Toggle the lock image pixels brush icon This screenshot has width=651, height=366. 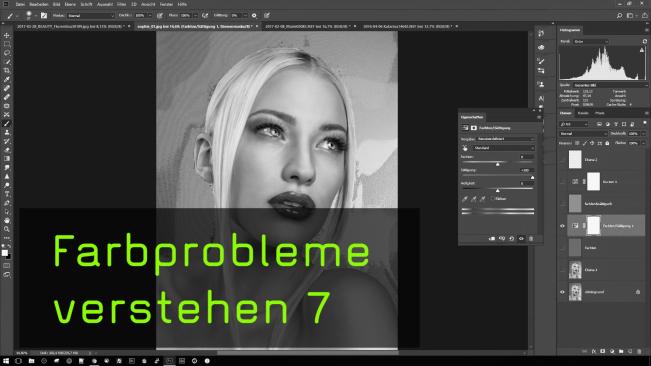[x=585, y=143]
